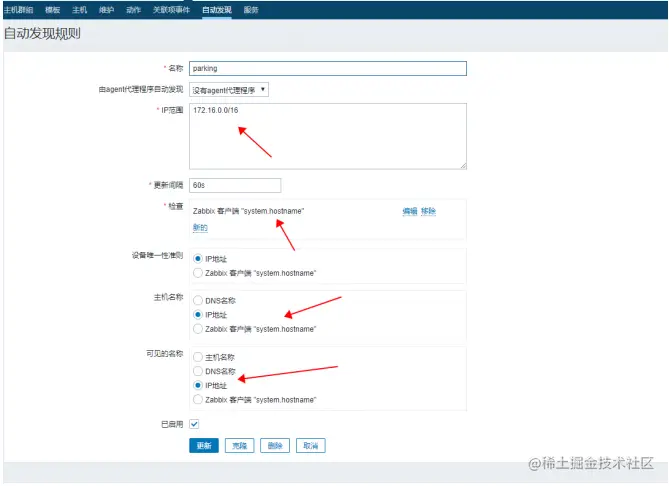
Task: Click 移除 link for system.hostname check
Action: pyautogui.click(x=428, y=211)
